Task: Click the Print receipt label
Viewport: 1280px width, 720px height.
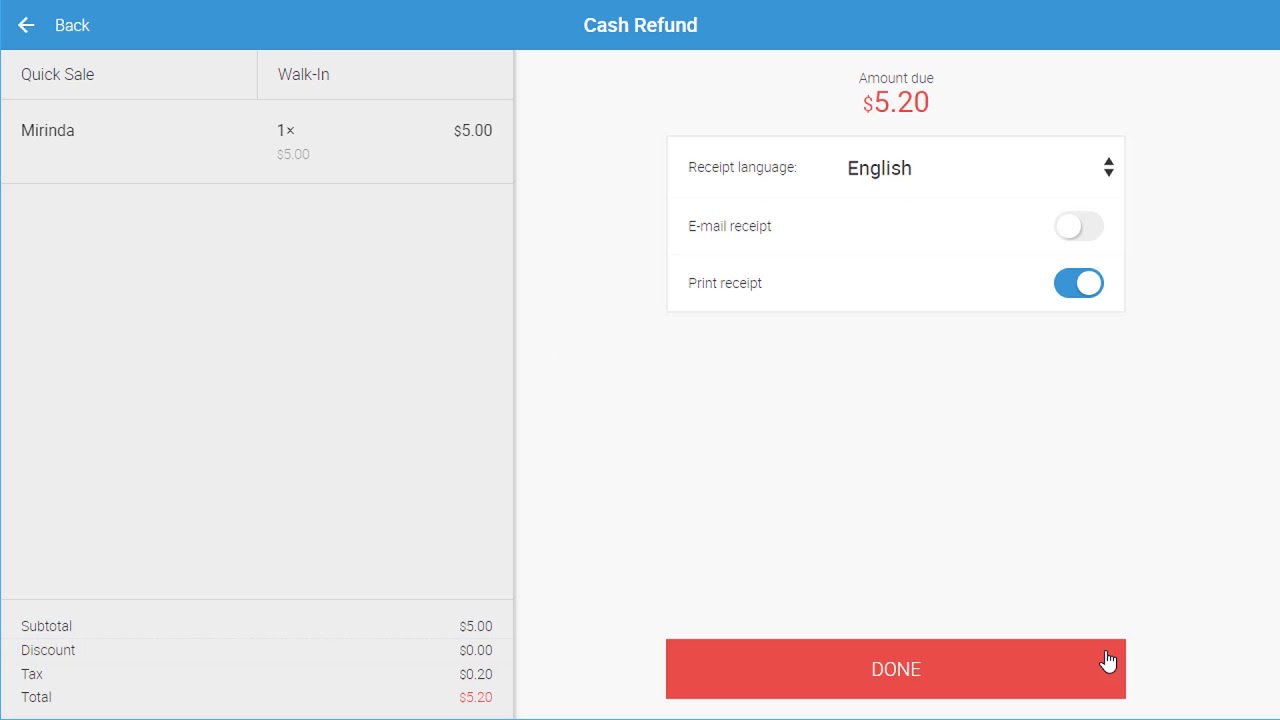Action: pos(725,283)
